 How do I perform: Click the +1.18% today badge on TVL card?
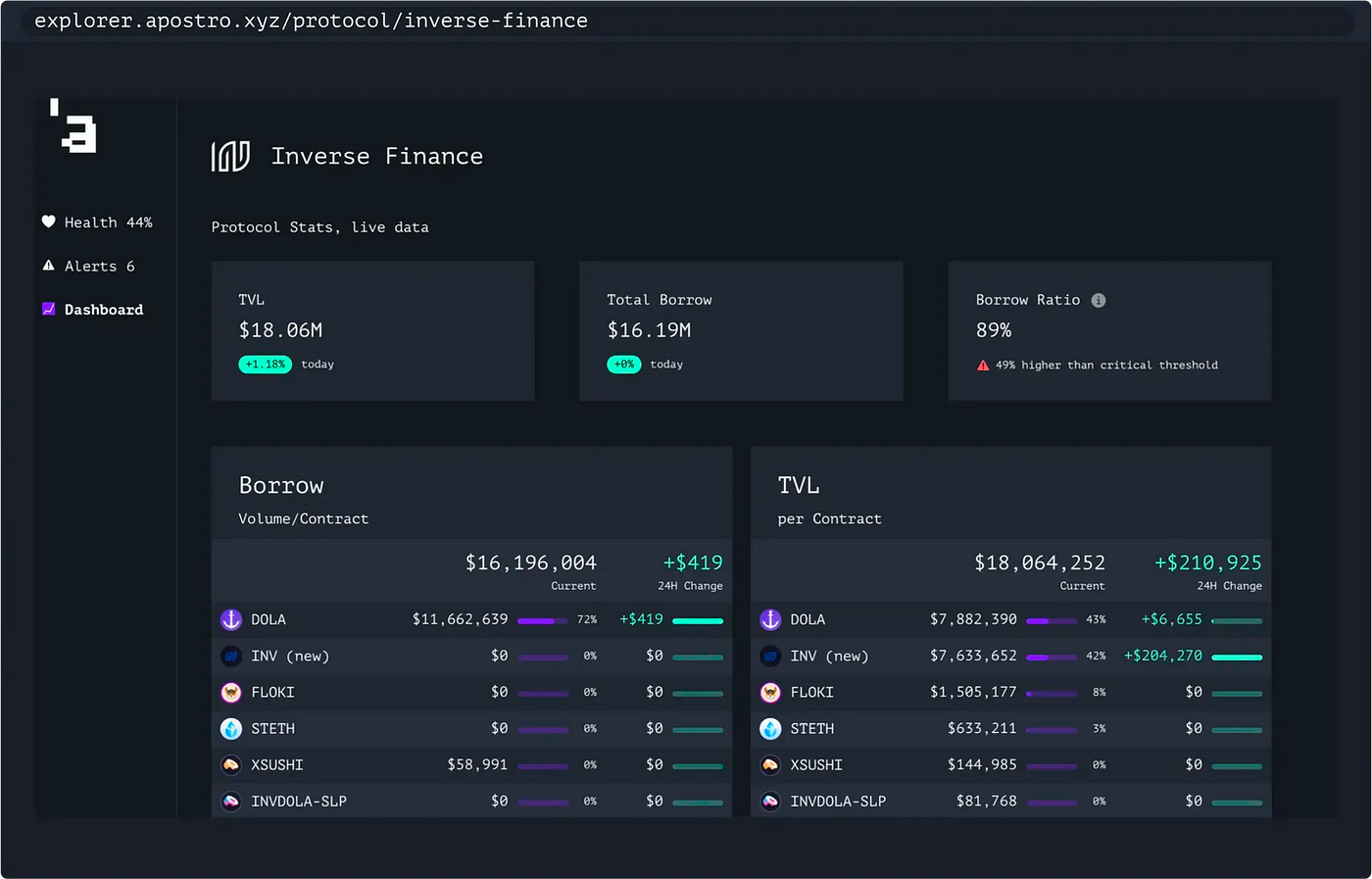[265, 364]
